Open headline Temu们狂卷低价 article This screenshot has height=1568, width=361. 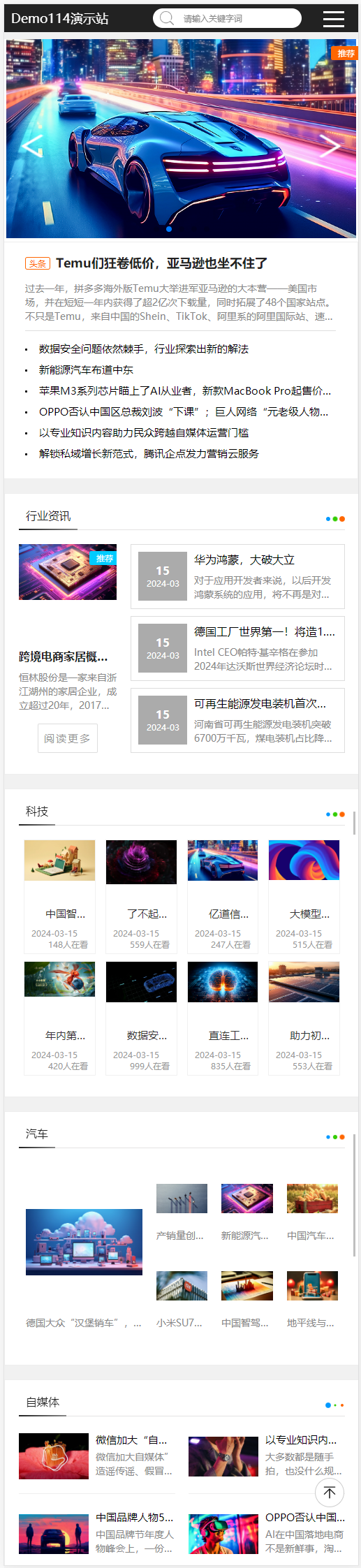tap(161, 263)
